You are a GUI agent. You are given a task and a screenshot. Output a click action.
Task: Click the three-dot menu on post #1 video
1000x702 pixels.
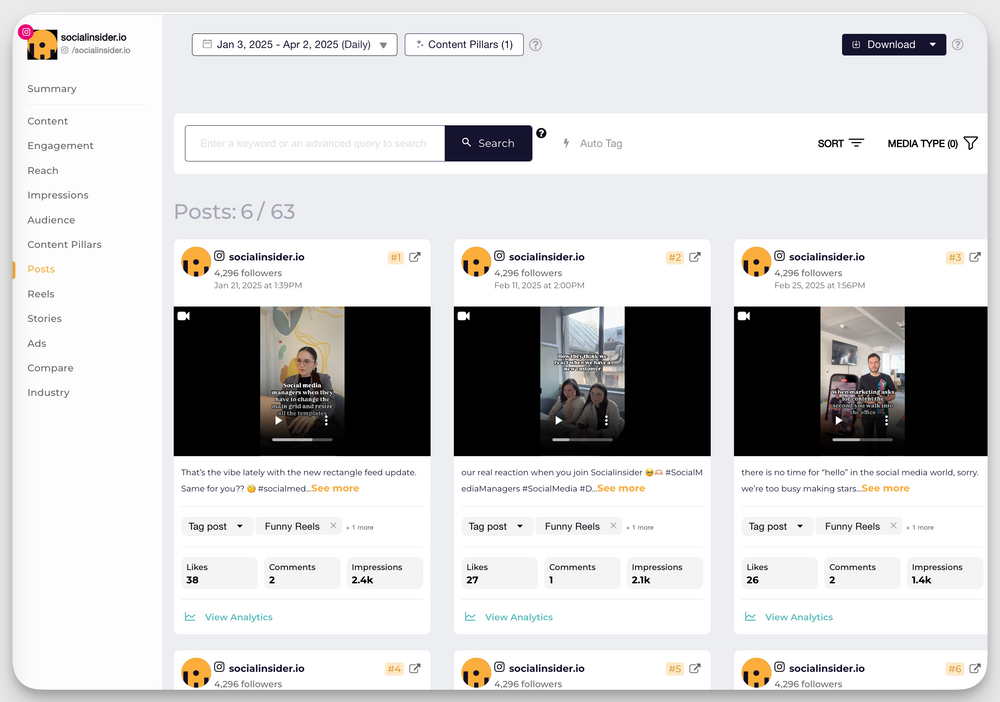(x=327, y=420)
